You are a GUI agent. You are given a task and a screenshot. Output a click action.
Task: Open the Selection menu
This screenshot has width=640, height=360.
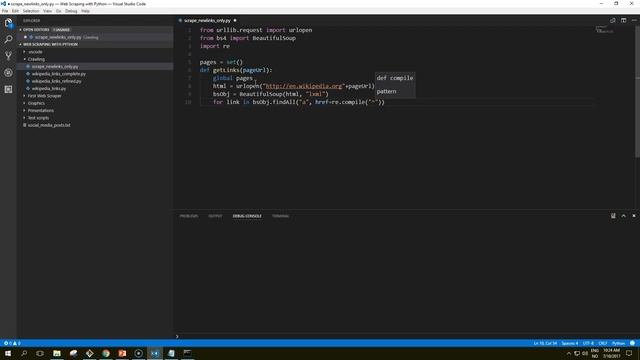(31, 11)
